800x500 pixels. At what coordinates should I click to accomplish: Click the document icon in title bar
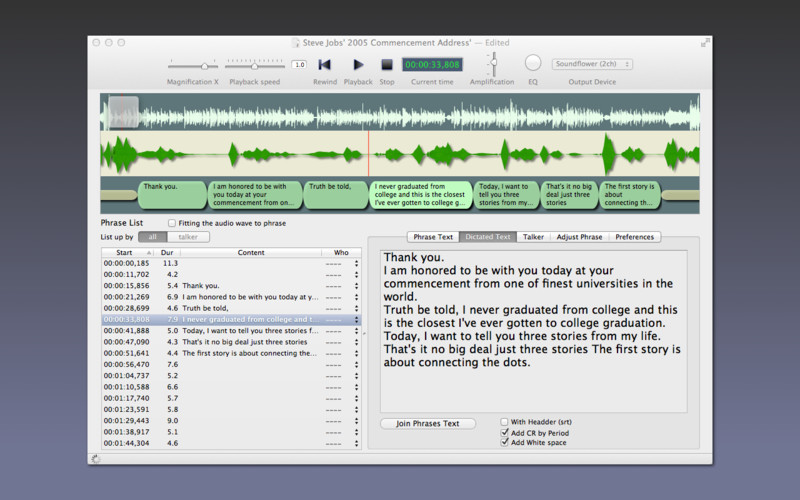(295, 43)
